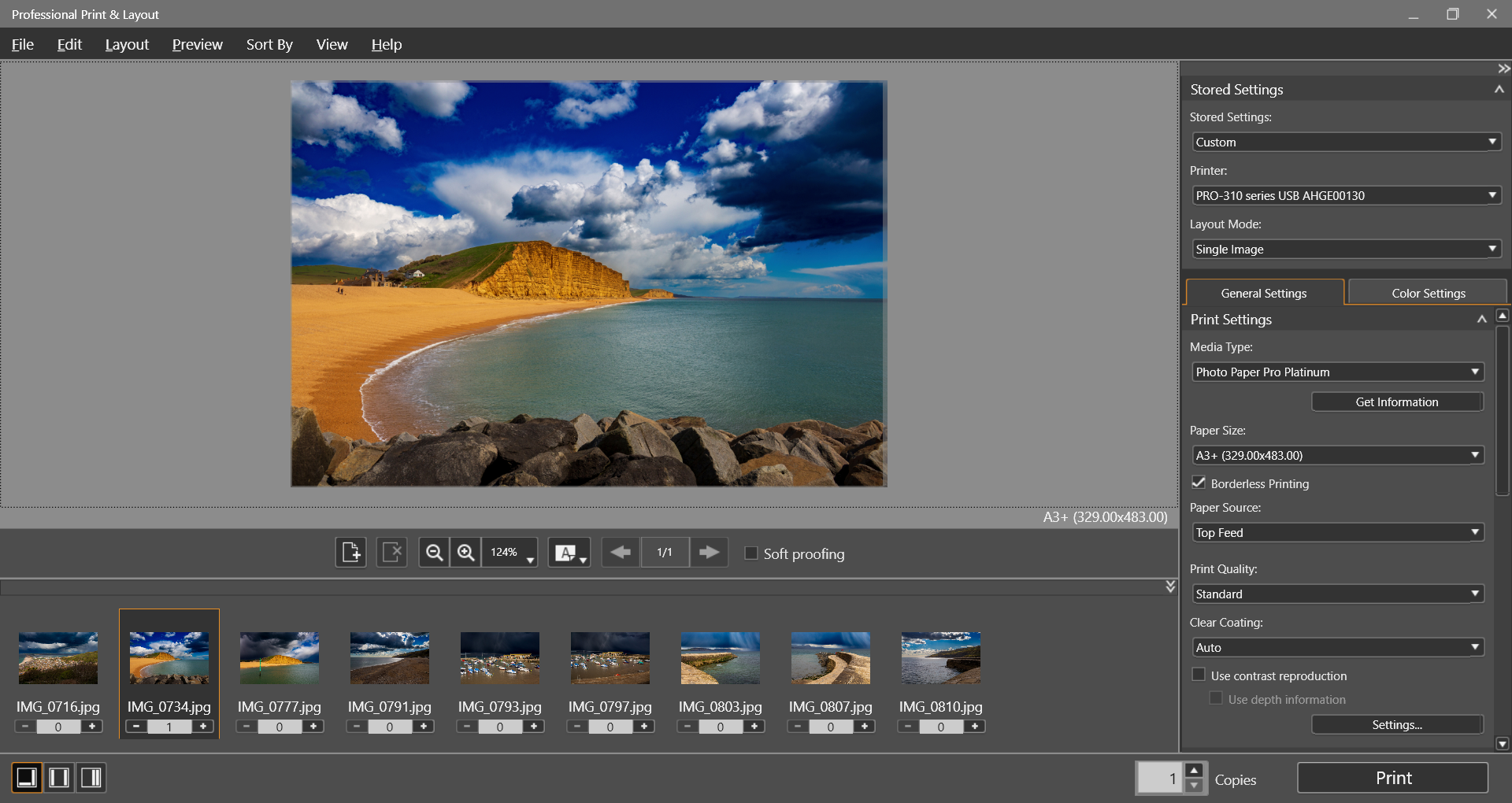
Task: Click the delete page icon
Action: pos(391,553)
